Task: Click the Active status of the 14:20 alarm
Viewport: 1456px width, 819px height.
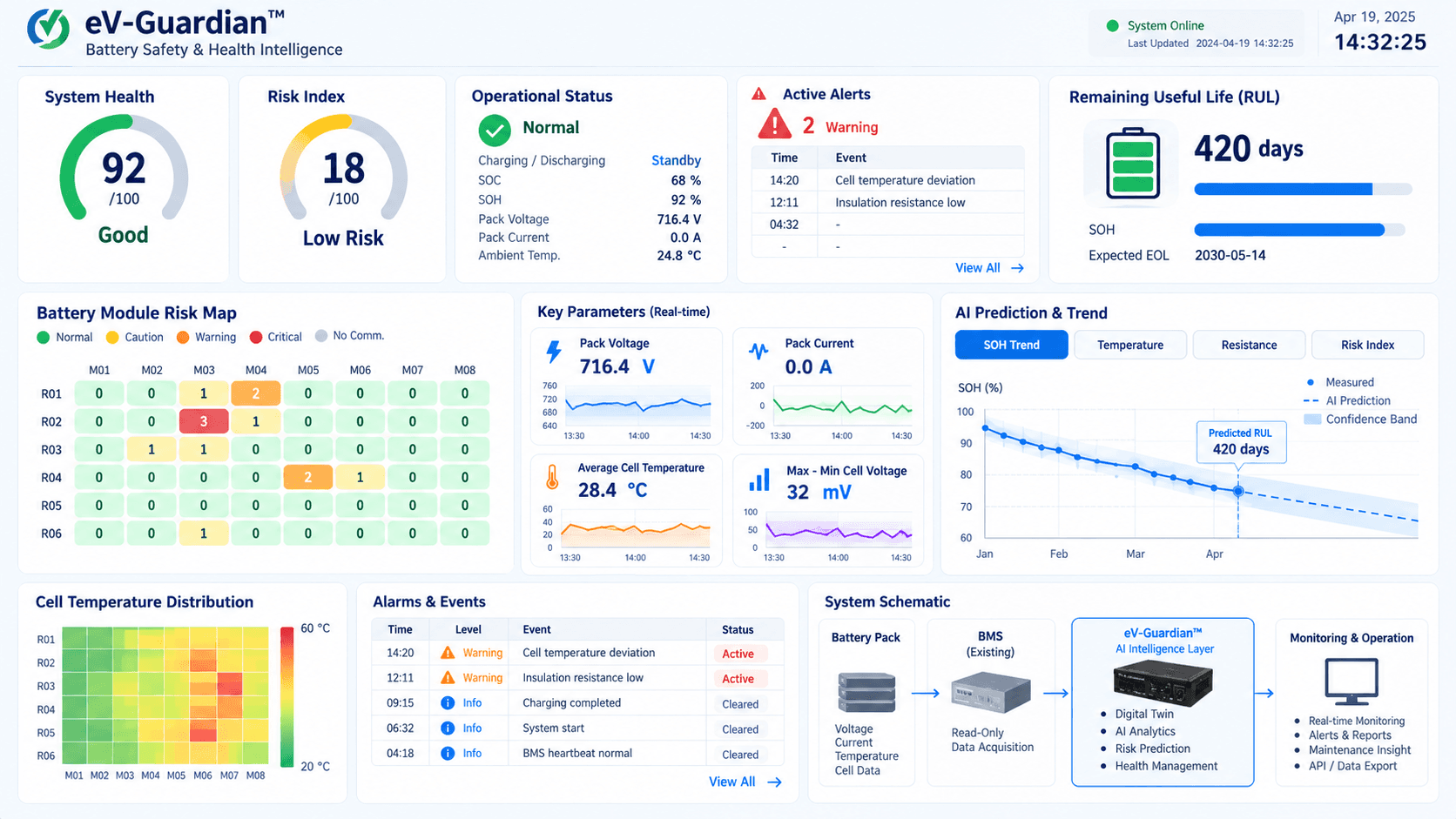Action: coord(738,654)
